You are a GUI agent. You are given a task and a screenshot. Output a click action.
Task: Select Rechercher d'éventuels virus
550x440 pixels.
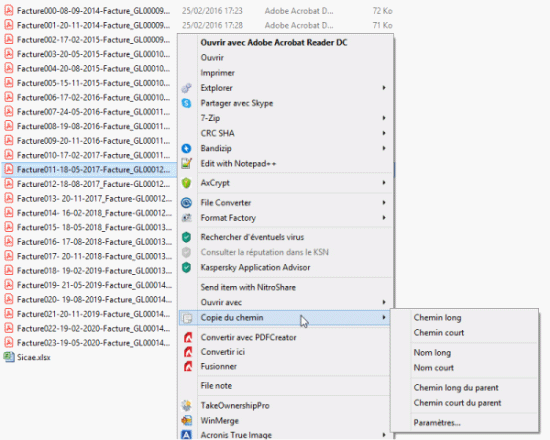[x=252, y=237]
